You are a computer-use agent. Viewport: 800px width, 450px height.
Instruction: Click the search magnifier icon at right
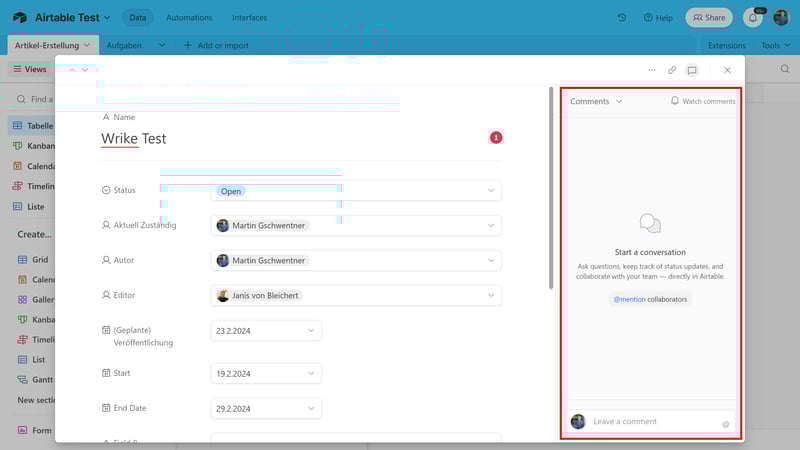coord(785,69)
